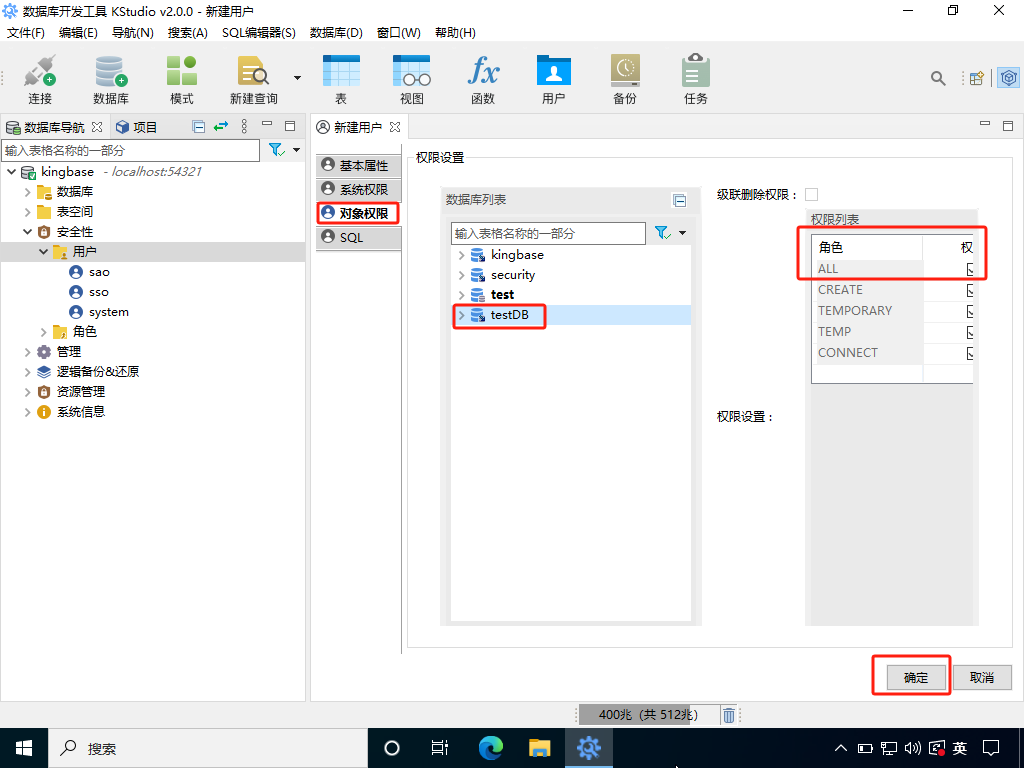Toggle the CREATE privilege checkbox
1024x768 pixels.
pyautogui.click(x=970, y=290)
